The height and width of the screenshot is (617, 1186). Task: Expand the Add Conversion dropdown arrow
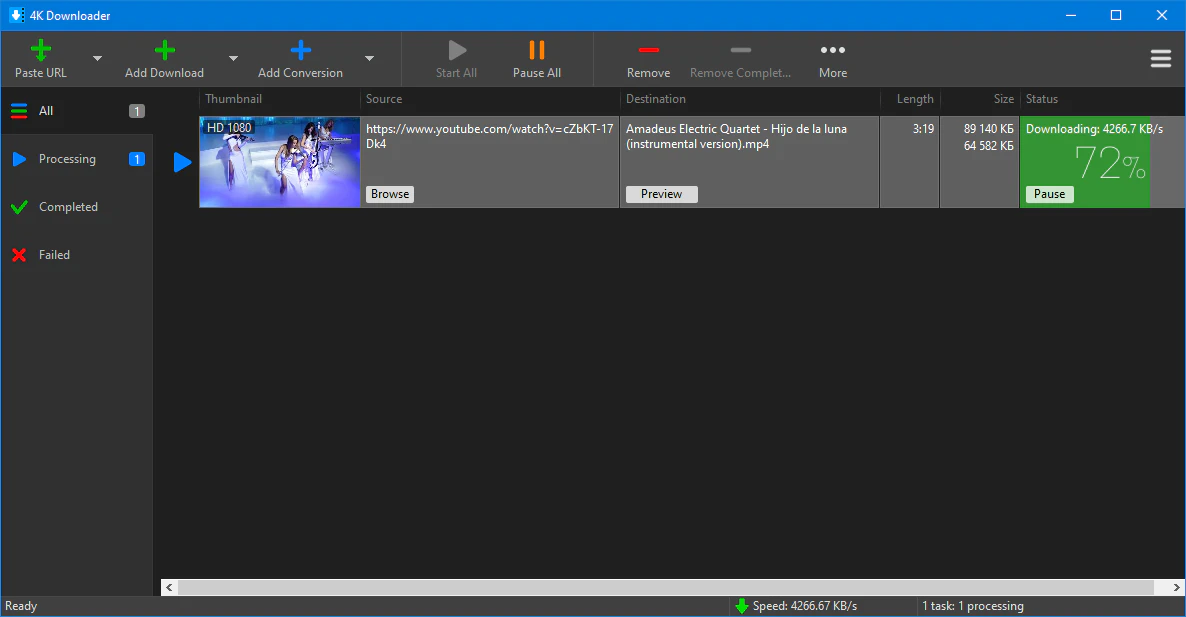(369, 59)
